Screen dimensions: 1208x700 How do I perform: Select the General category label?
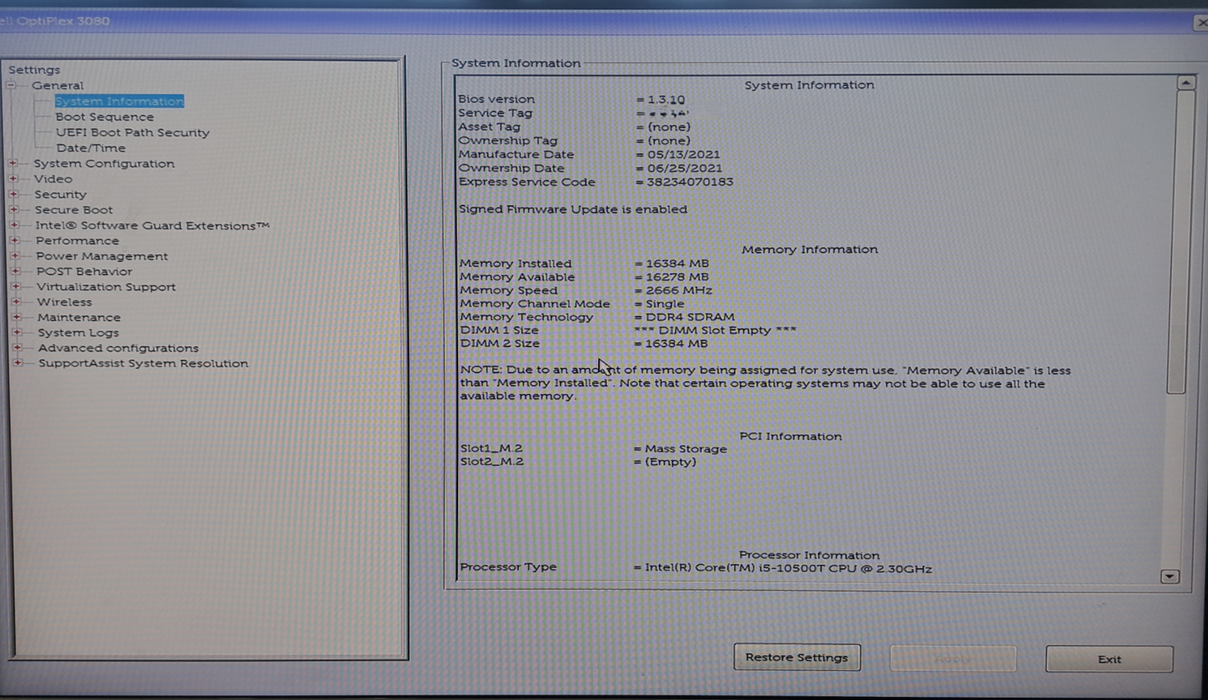[x=57, y=86]
